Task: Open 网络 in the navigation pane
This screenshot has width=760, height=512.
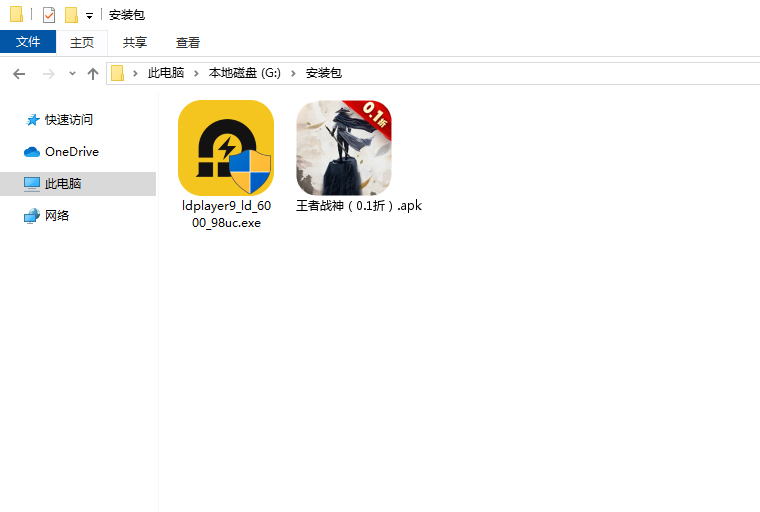Action: click(x=57, y=215)
